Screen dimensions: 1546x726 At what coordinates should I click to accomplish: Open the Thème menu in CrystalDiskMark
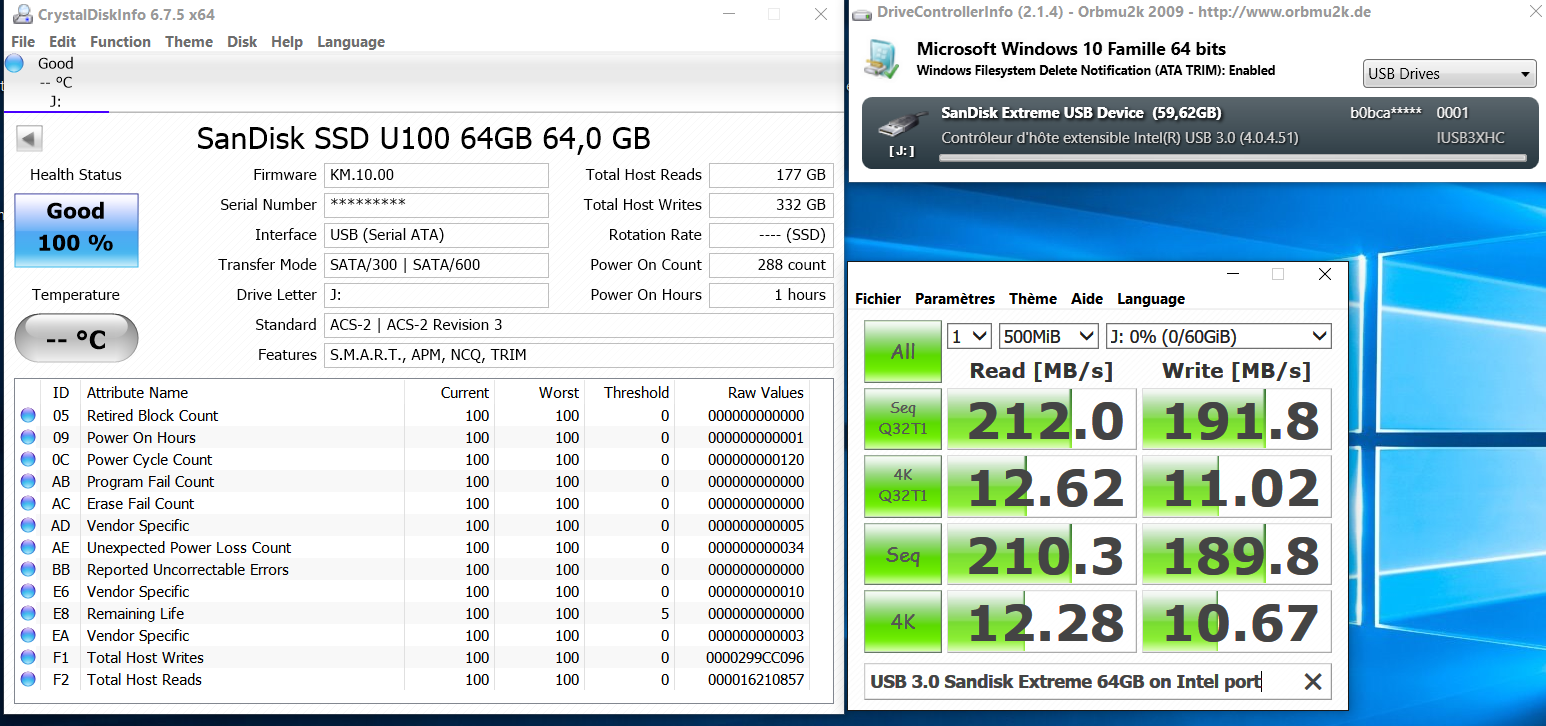pos(1033,299)
